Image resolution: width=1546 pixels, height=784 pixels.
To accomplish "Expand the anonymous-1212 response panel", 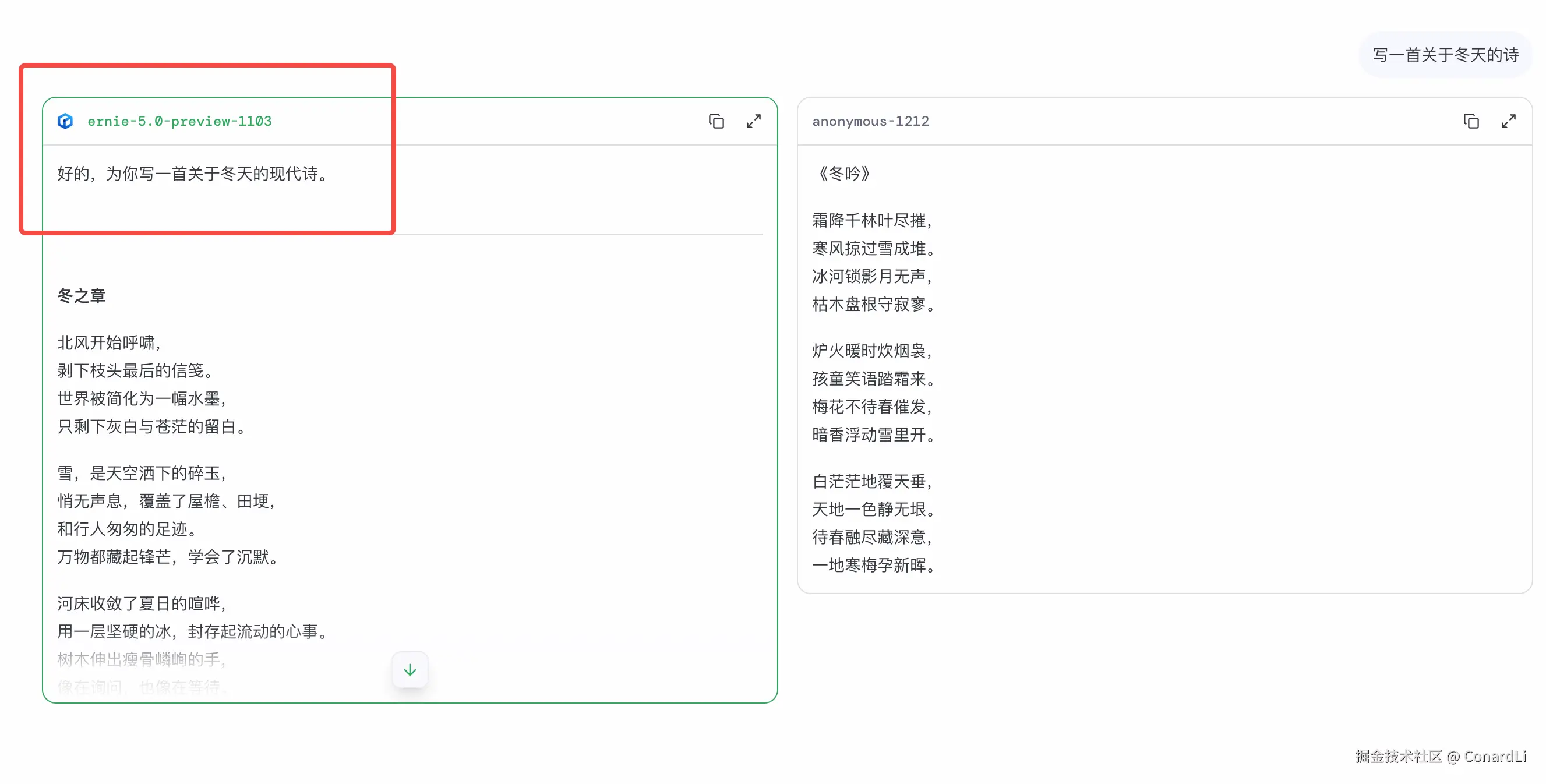I will [x=1508, y=121].
